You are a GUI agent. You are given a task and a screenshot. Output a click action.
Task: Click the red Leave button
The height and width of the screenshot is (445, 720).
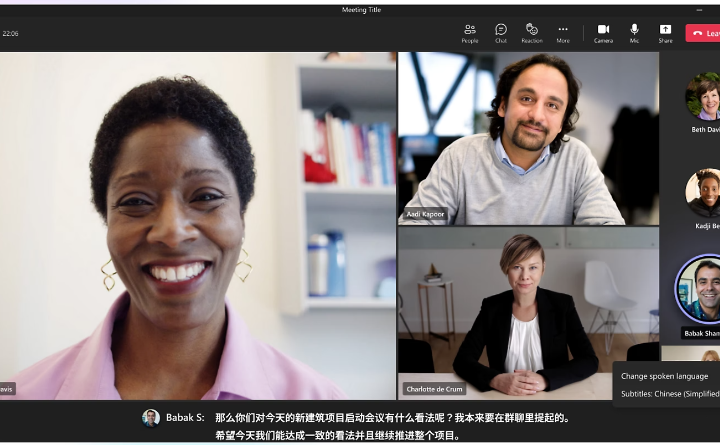[x=703, y=33]
